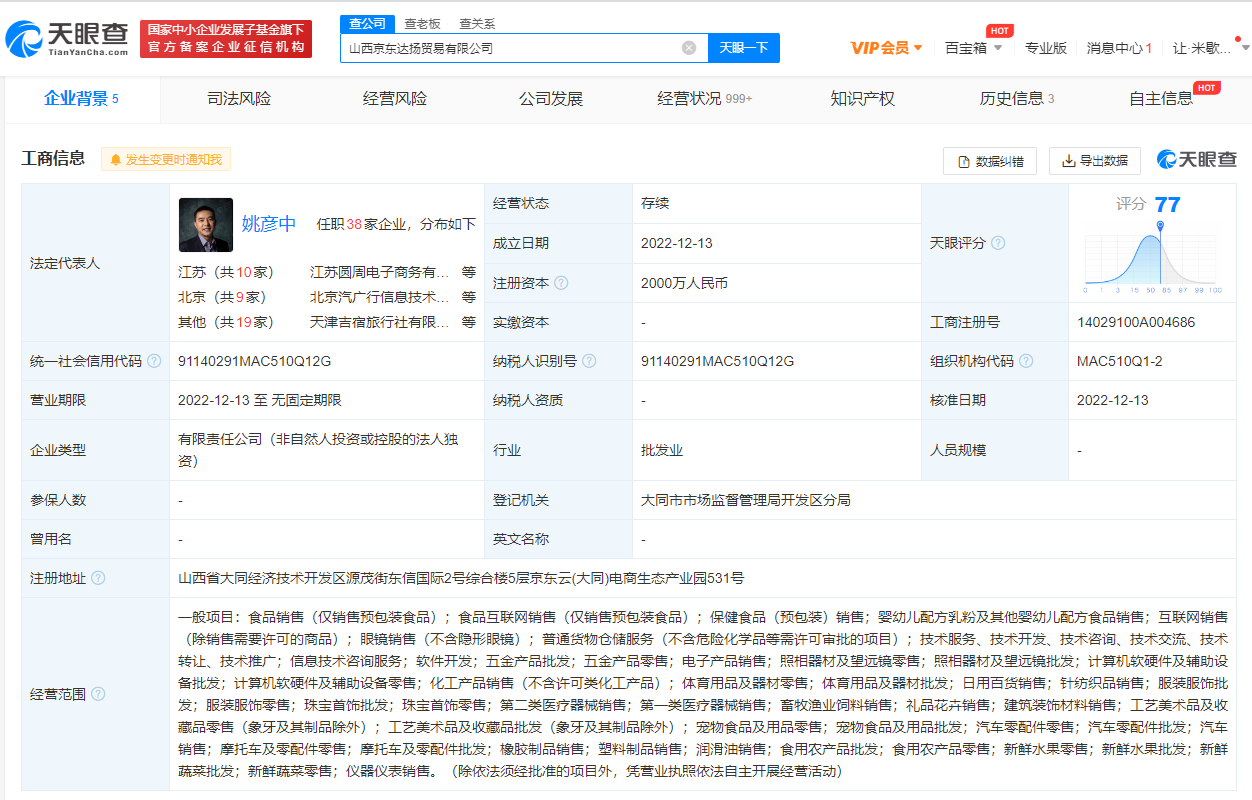The image size is (1252, 800).
Task: Switch to the 司法风险 tab
Action: coord(239,99)
